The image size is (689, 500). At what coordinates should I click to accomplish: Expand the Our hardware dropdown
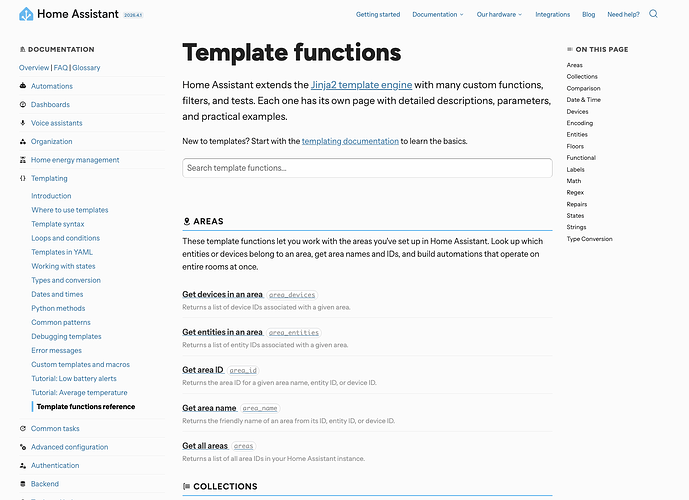pos(499,15)
